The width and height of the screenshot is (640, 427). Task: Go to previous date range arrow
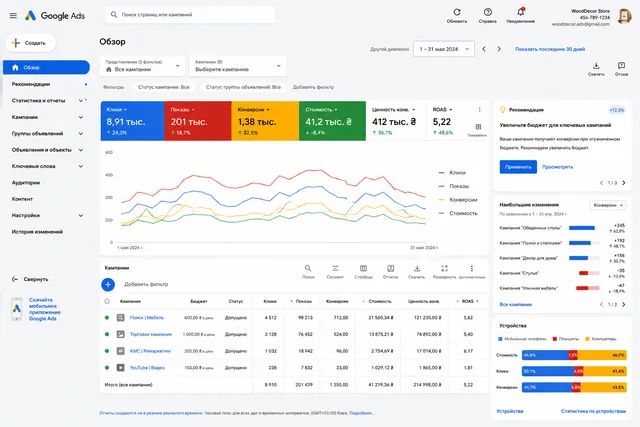click(x=484, y=49)
